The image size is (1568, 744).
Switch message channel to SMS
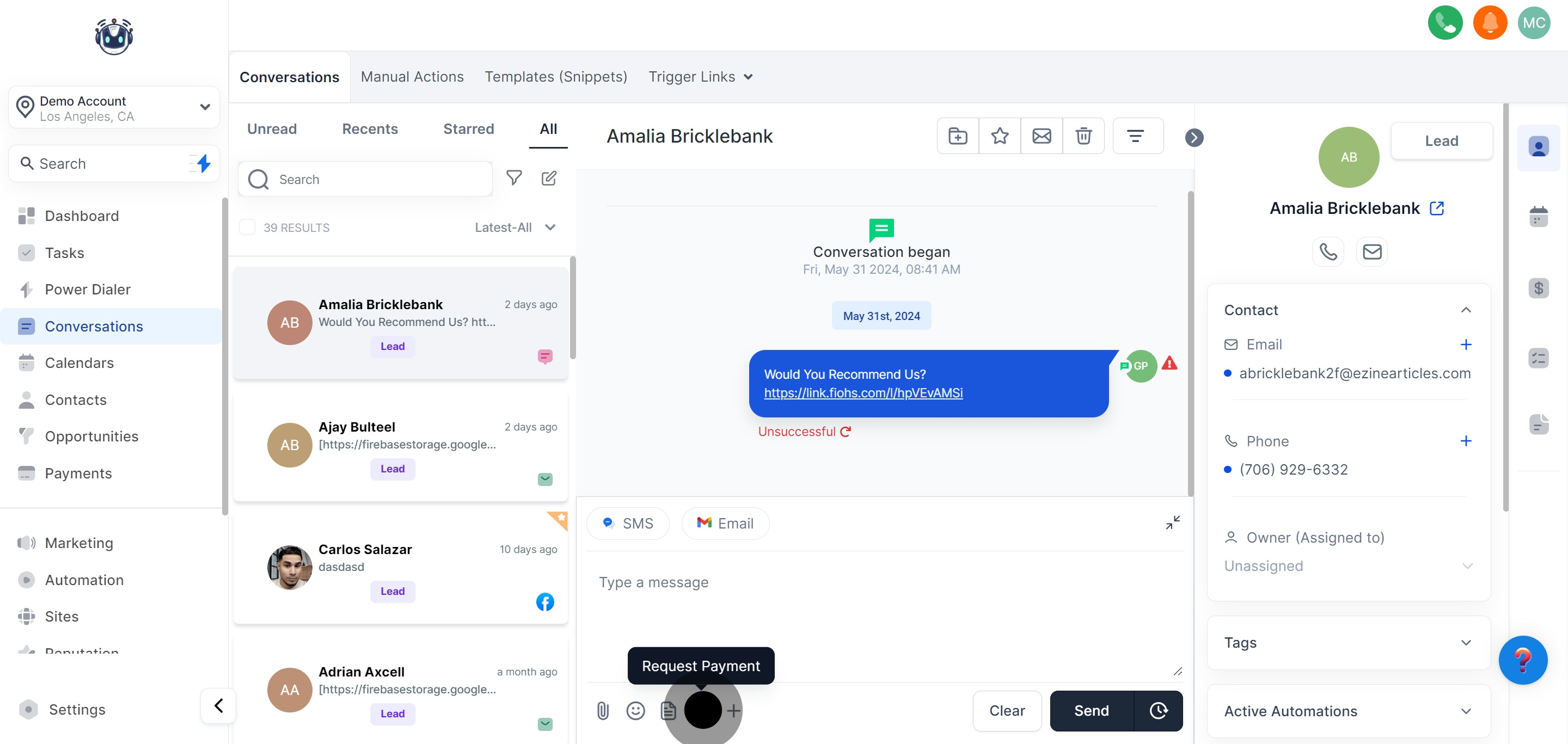(x=628, y=523)
